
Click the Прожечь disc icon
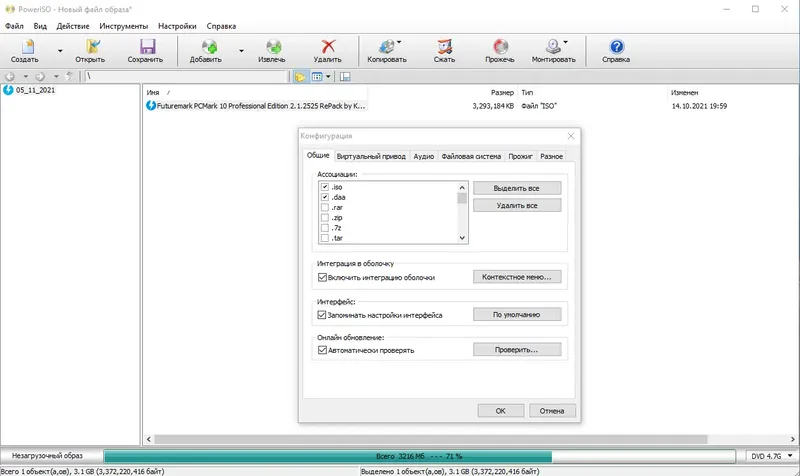[501, 46]
